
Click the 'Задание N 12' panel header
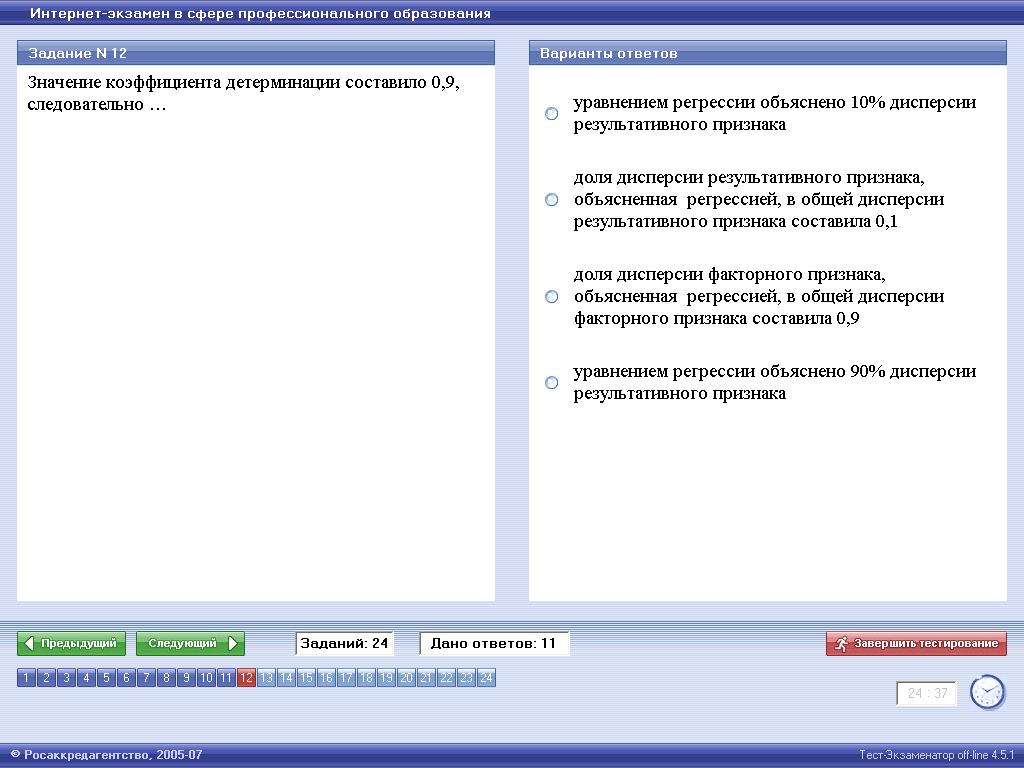(256, 53)
